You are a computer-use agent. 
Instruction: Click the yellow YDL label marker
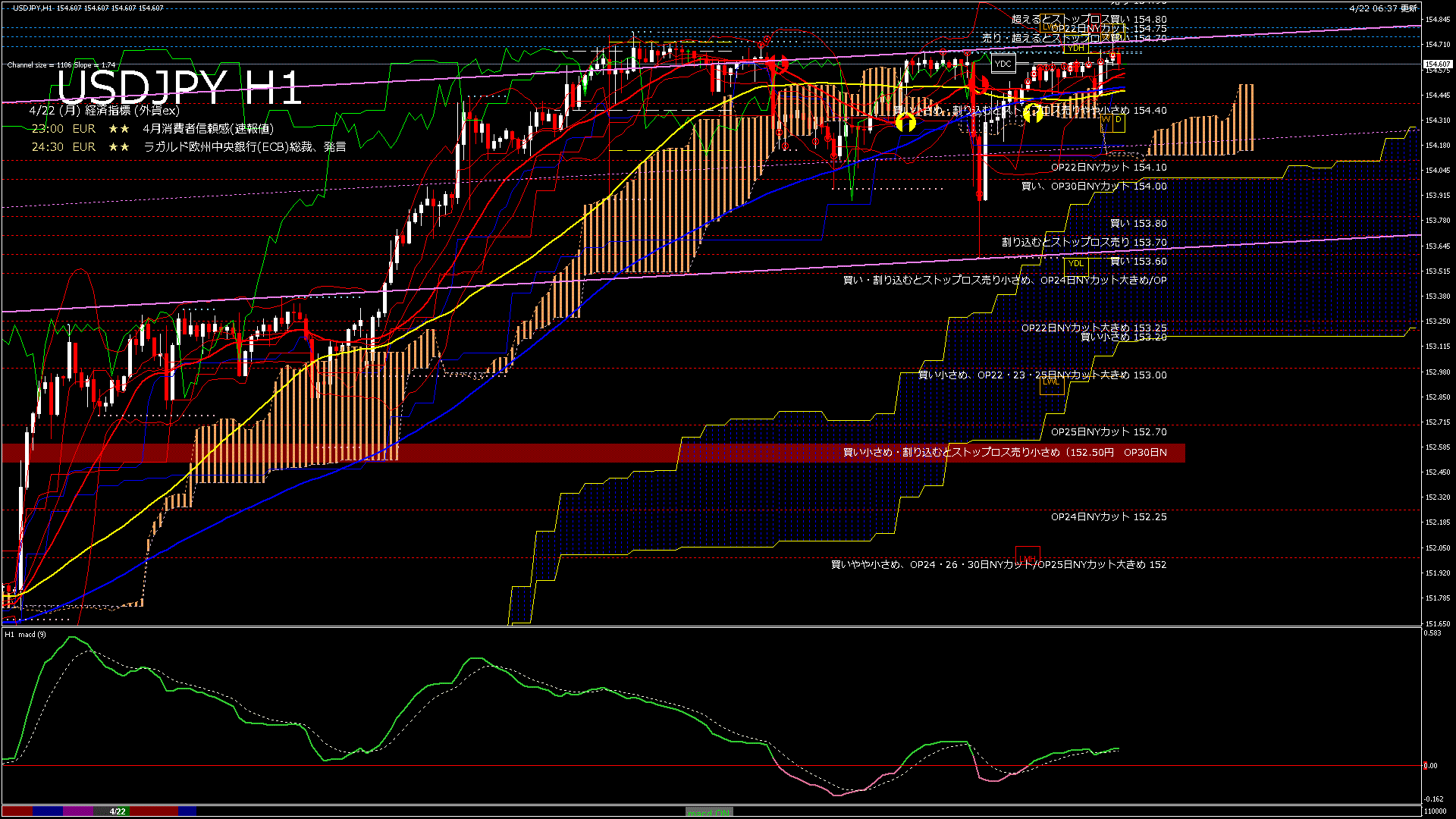1075,263
